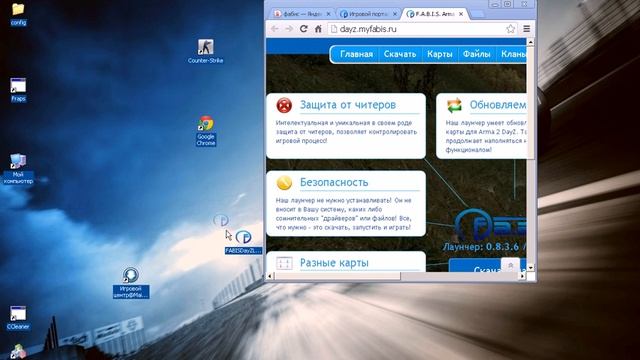
Task: Click the blue Скачать download button
Action: click(x=487, y=266)
